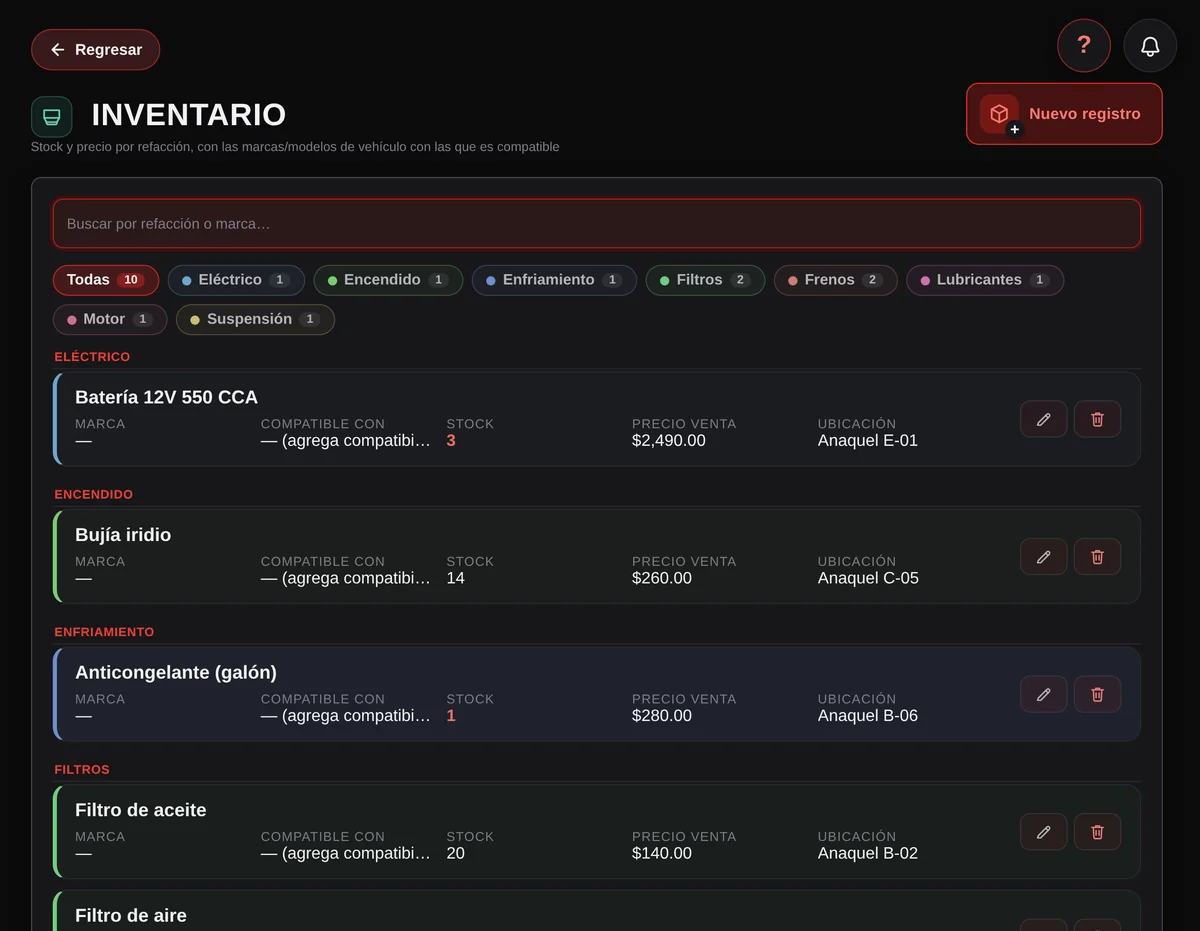
Task: Filter by Motor category
Action: pyautogui.click(x=110, y=319)
